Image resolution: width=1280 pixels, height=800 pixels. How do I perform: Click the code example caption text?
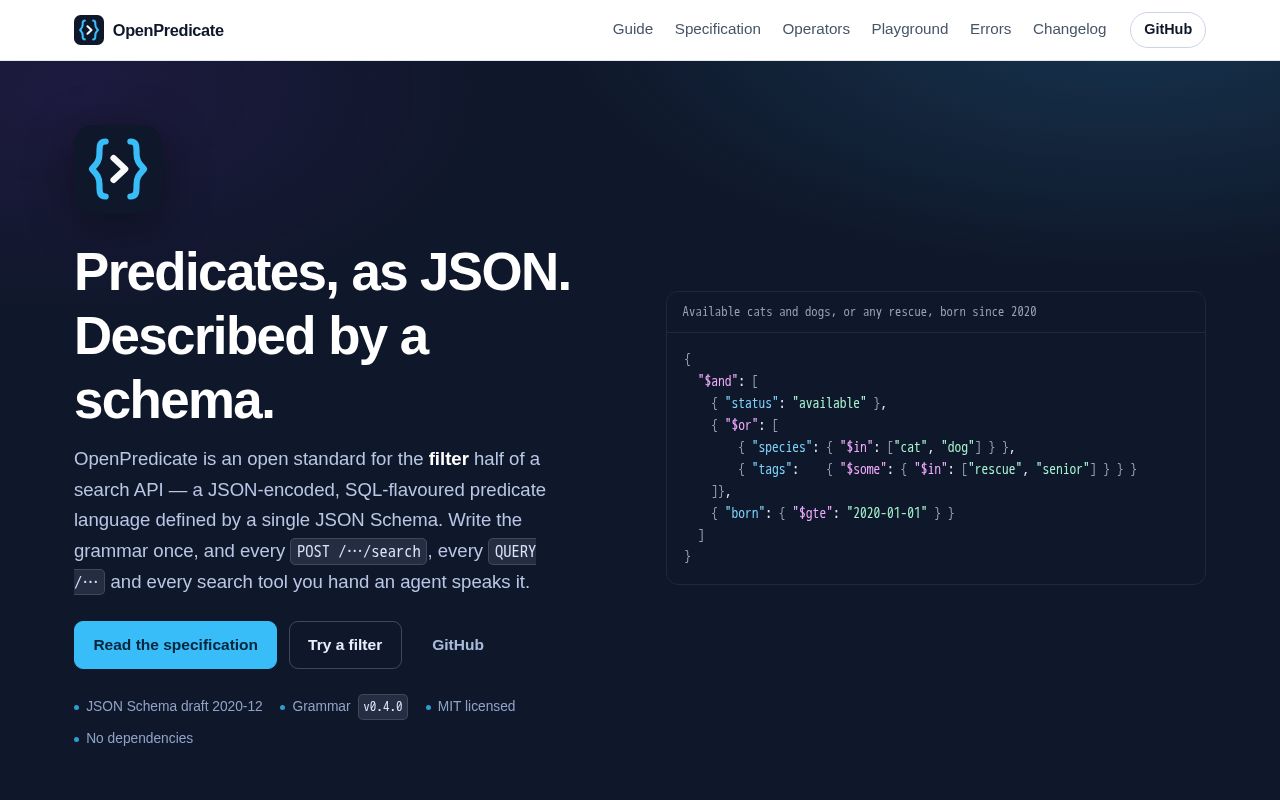pos(859,312)
